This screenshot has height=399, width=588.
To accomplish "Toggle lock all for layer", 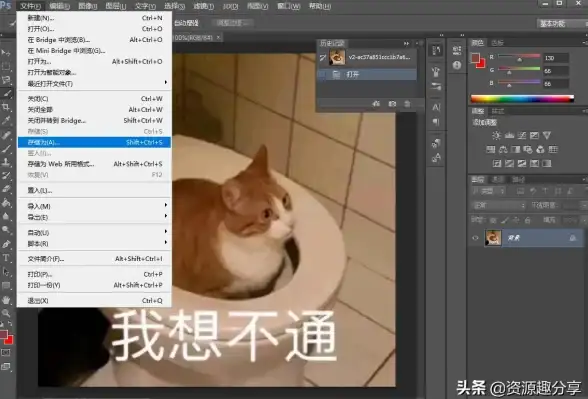I will tap(528, 220).
